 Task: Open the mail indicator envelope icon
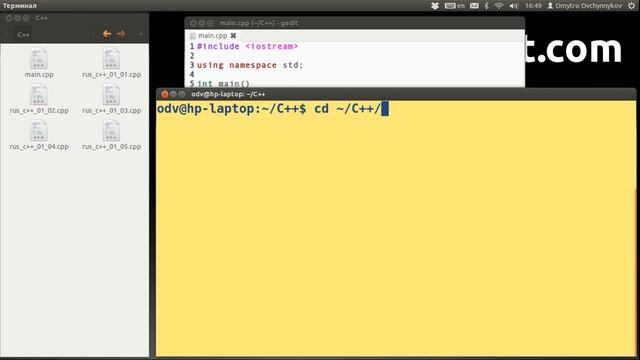point(474,6)
